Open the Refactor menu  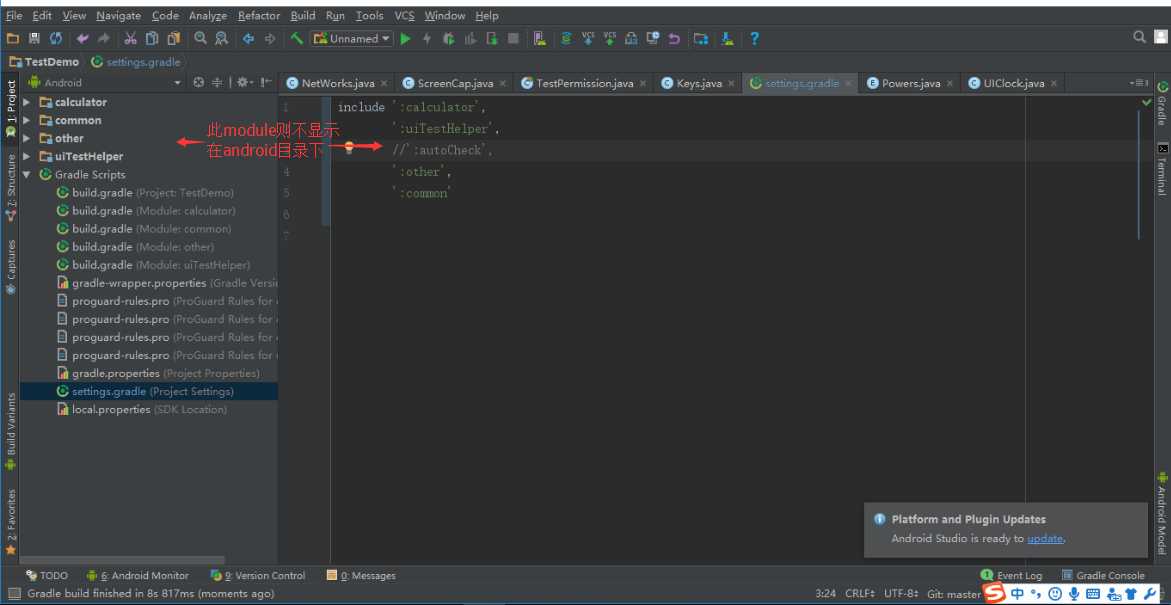(x=259, y=16)
